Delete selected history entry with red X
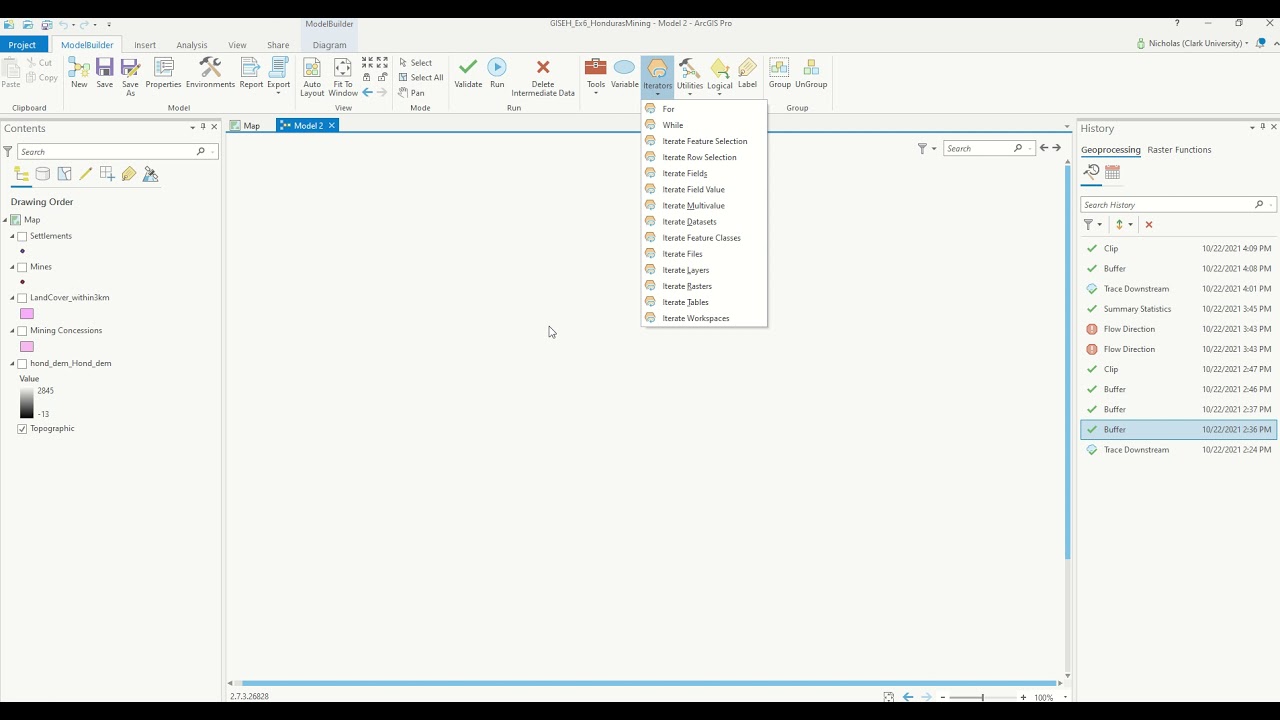Screen dimensions: 1280x720 pyautogui.click(x=1149, y=225)
